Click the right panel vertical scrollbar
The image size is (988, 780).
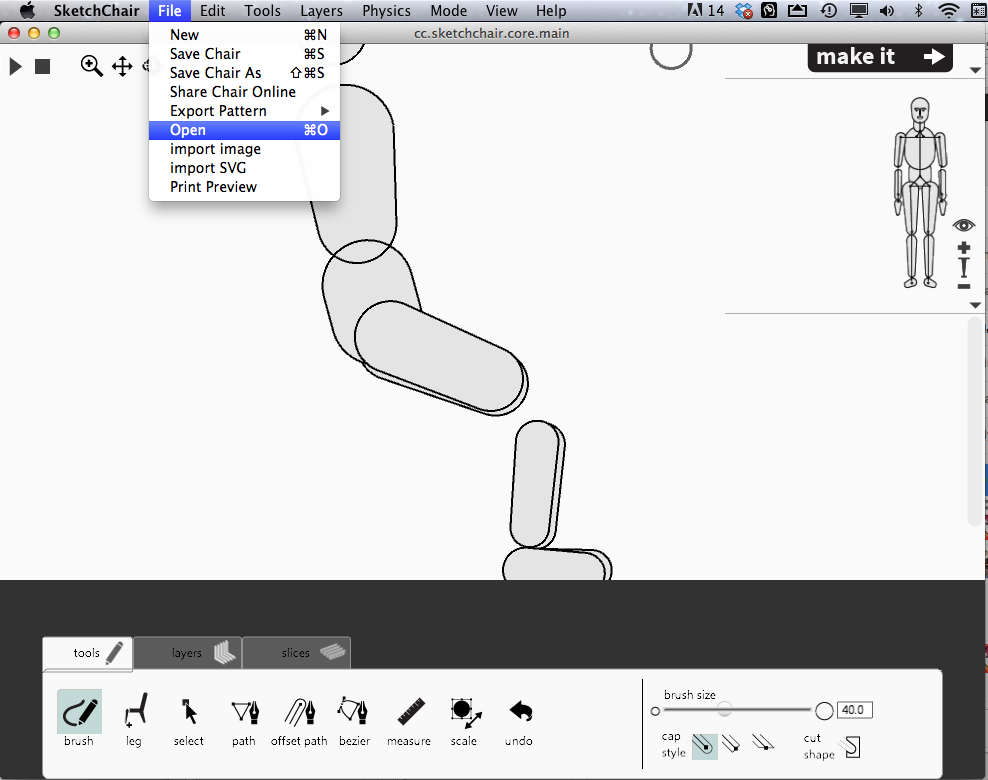975,421
